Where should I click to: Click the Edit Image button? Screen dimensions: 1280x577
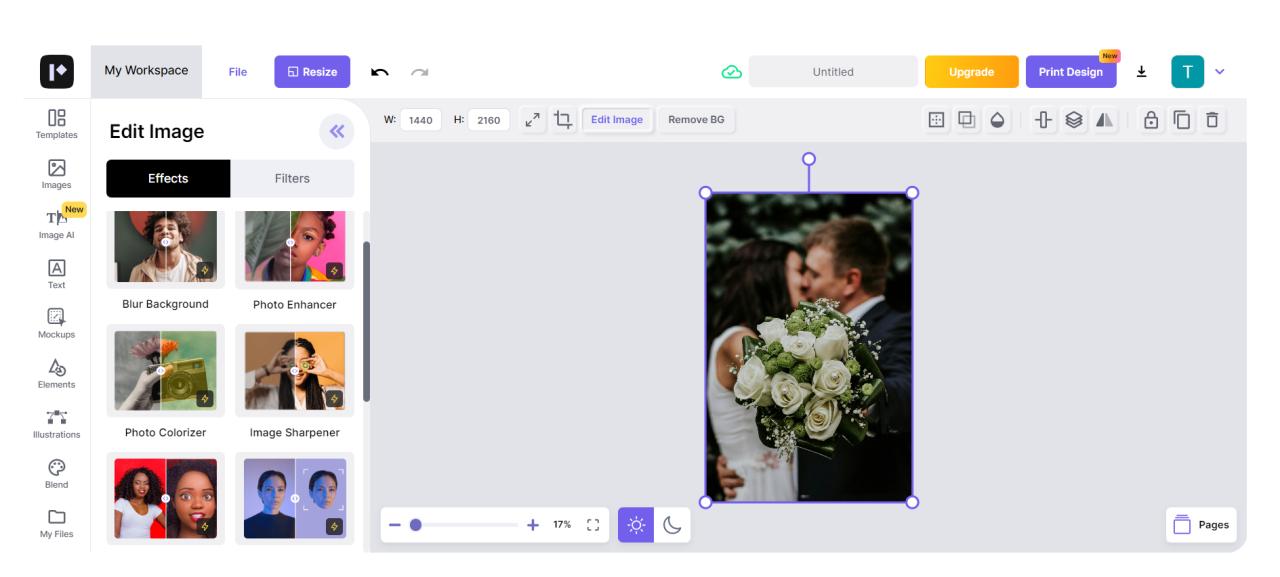coord(617,120)
